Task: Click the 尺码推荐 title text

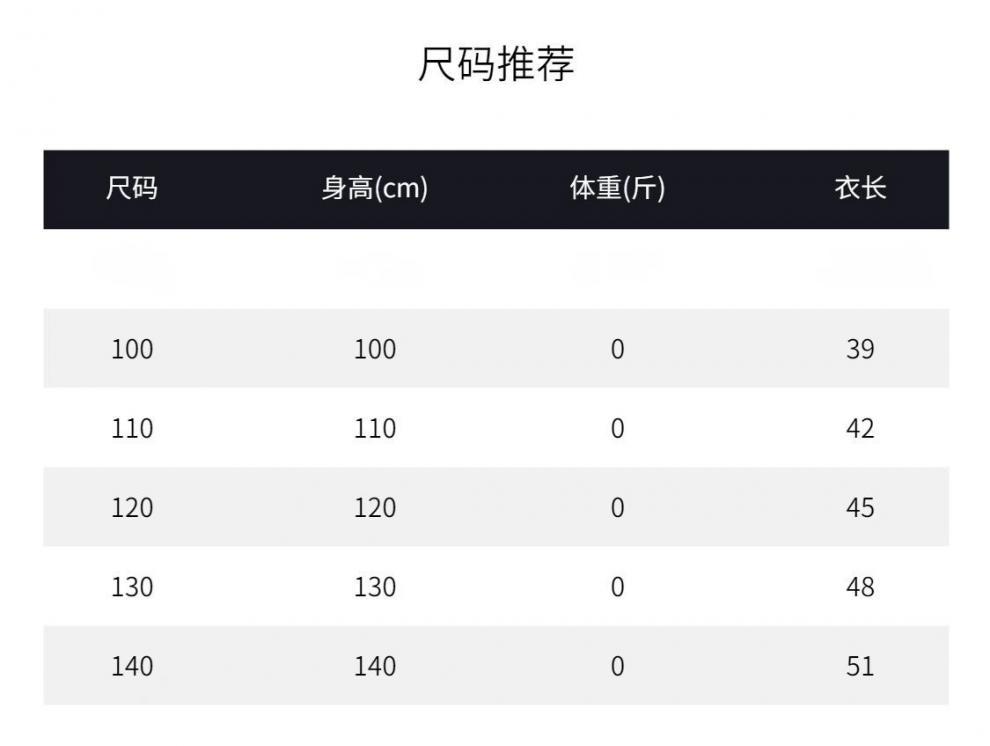Action: [495, 65]
